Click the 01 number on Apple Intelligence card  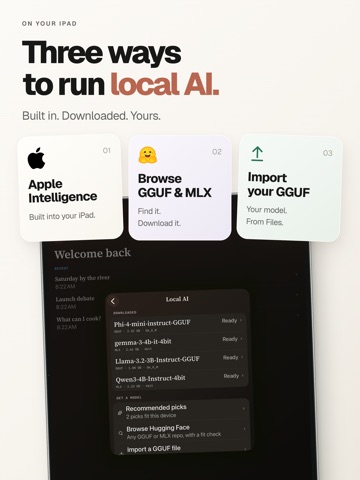(107, 150)
